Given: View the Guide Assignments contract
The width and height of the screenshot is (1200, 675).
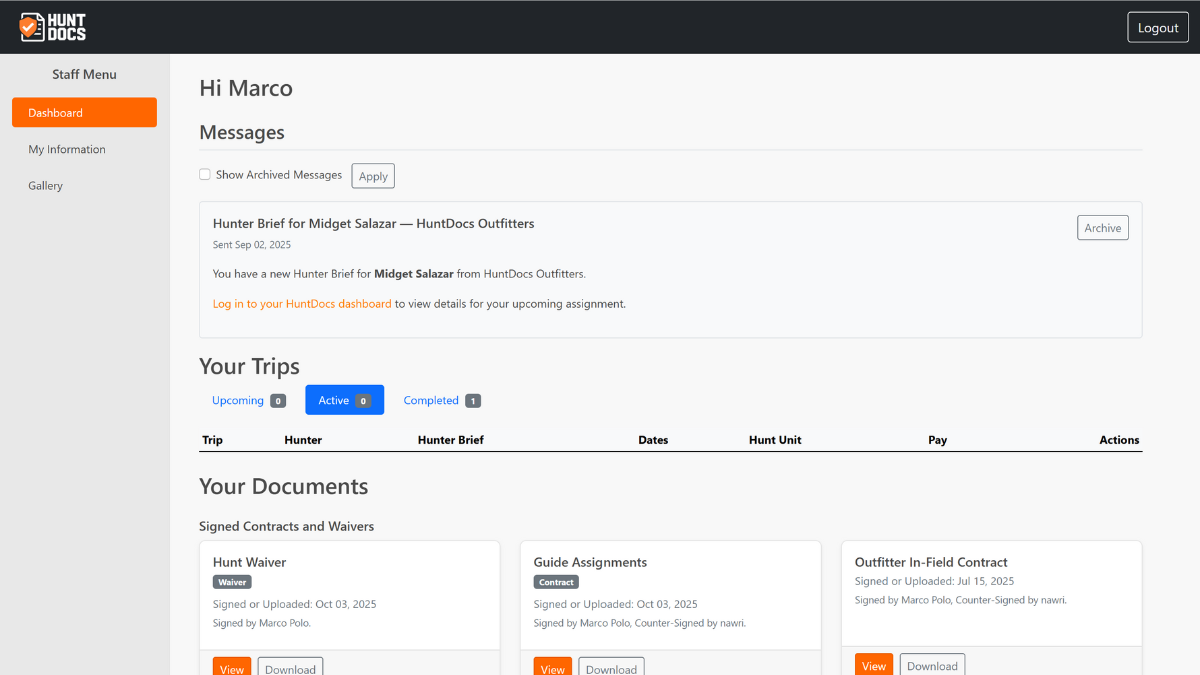Looking at the screenshot, I should click(x=553, y=668).
